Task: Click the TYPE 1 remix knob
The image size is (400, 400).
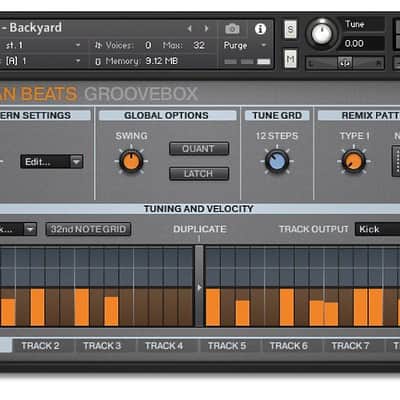Action: point(354,161)
